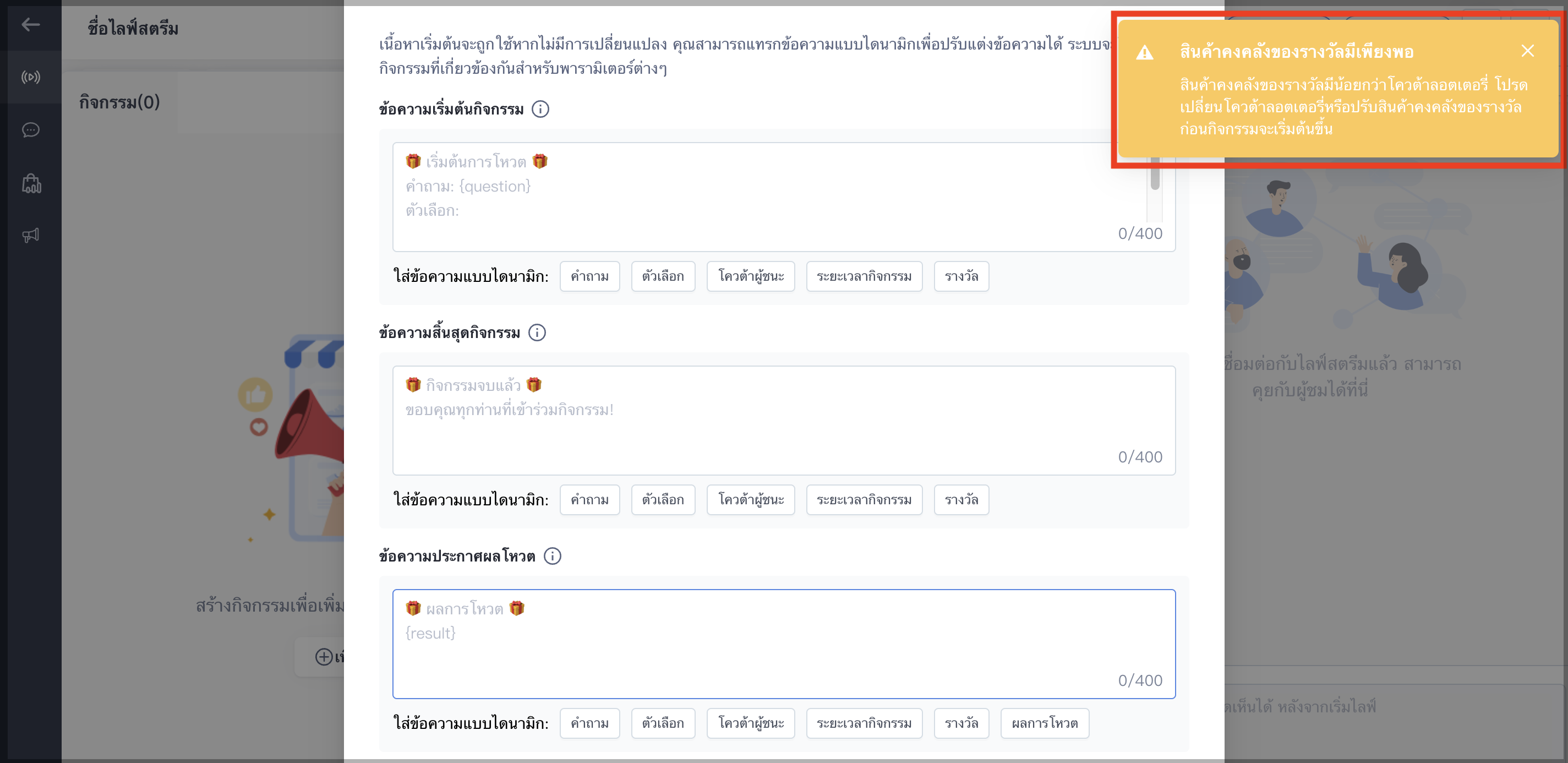
Task: Insert ตัวเลือก tag in vote result message
Action: [x=663, y=723]
